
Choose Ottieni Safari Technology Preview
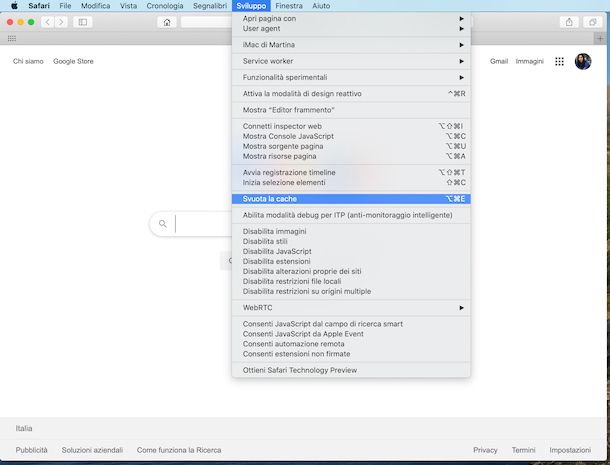[351, 370]
